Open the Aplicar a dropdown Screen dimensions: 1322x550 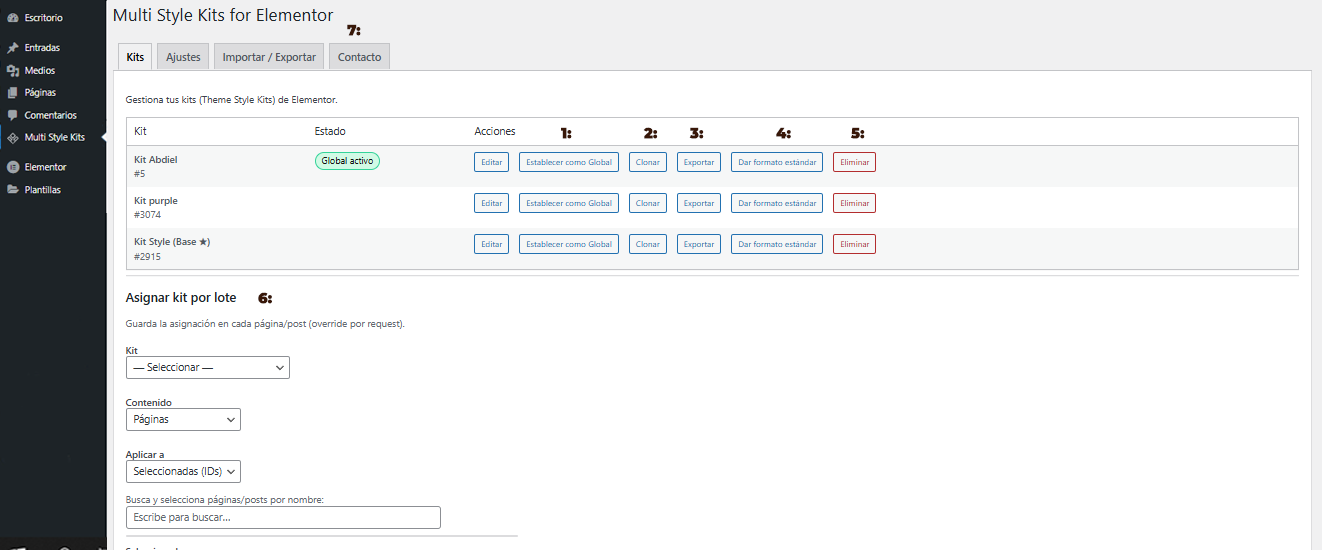tap(183, 471)
